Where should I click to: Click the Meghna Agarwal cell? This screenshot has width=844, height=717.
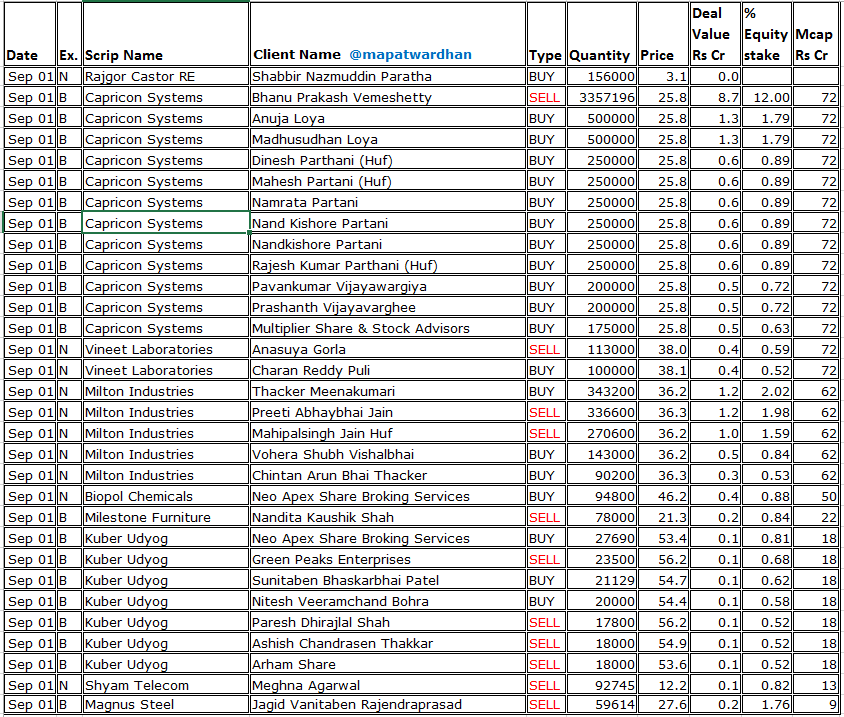click(x=388, y=685)
